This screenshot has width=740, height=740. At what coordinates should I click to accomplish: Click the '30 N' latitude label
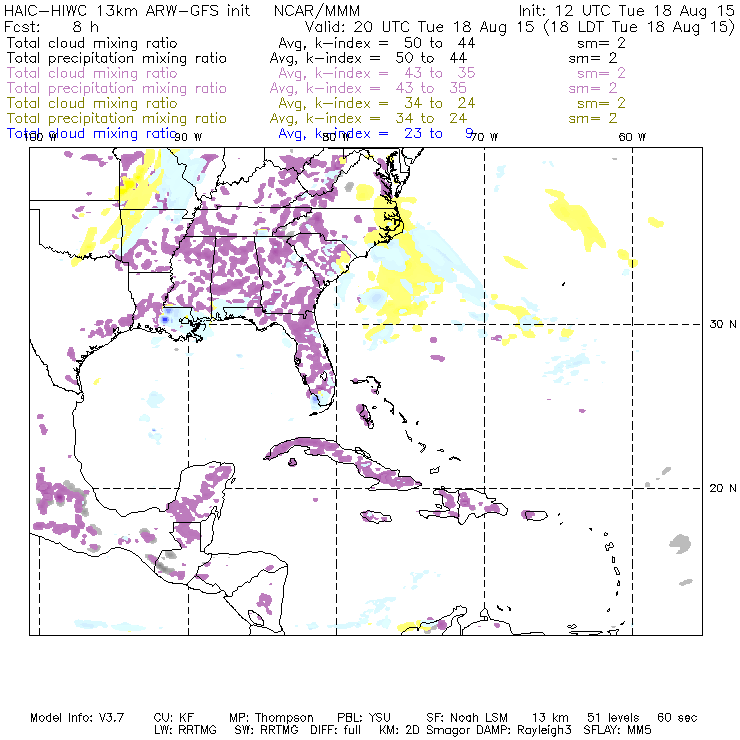coord(723,324)
